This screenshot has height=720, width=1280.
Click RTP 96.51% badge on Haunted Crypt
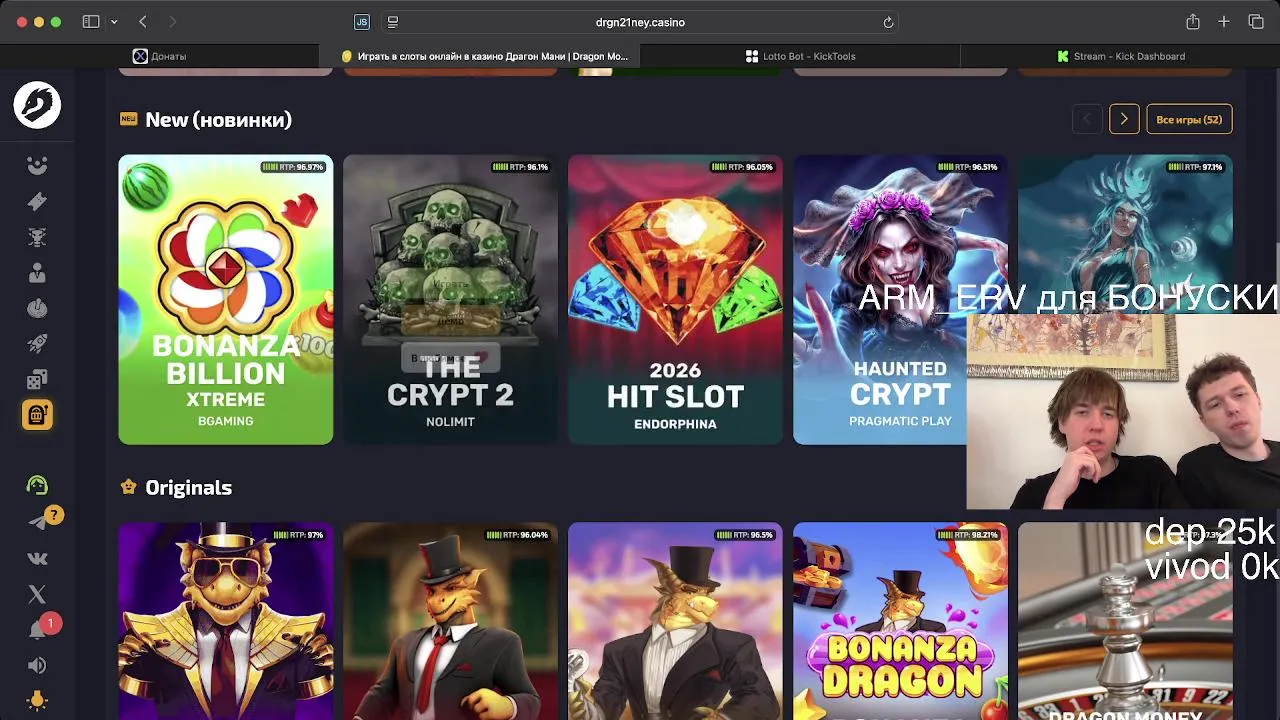[x=968, y=167]
